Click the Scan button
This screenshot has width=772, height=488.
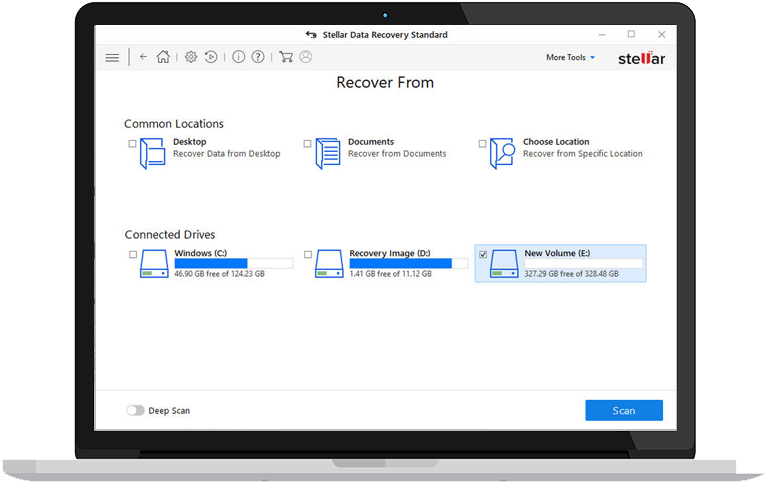point(624,410)
